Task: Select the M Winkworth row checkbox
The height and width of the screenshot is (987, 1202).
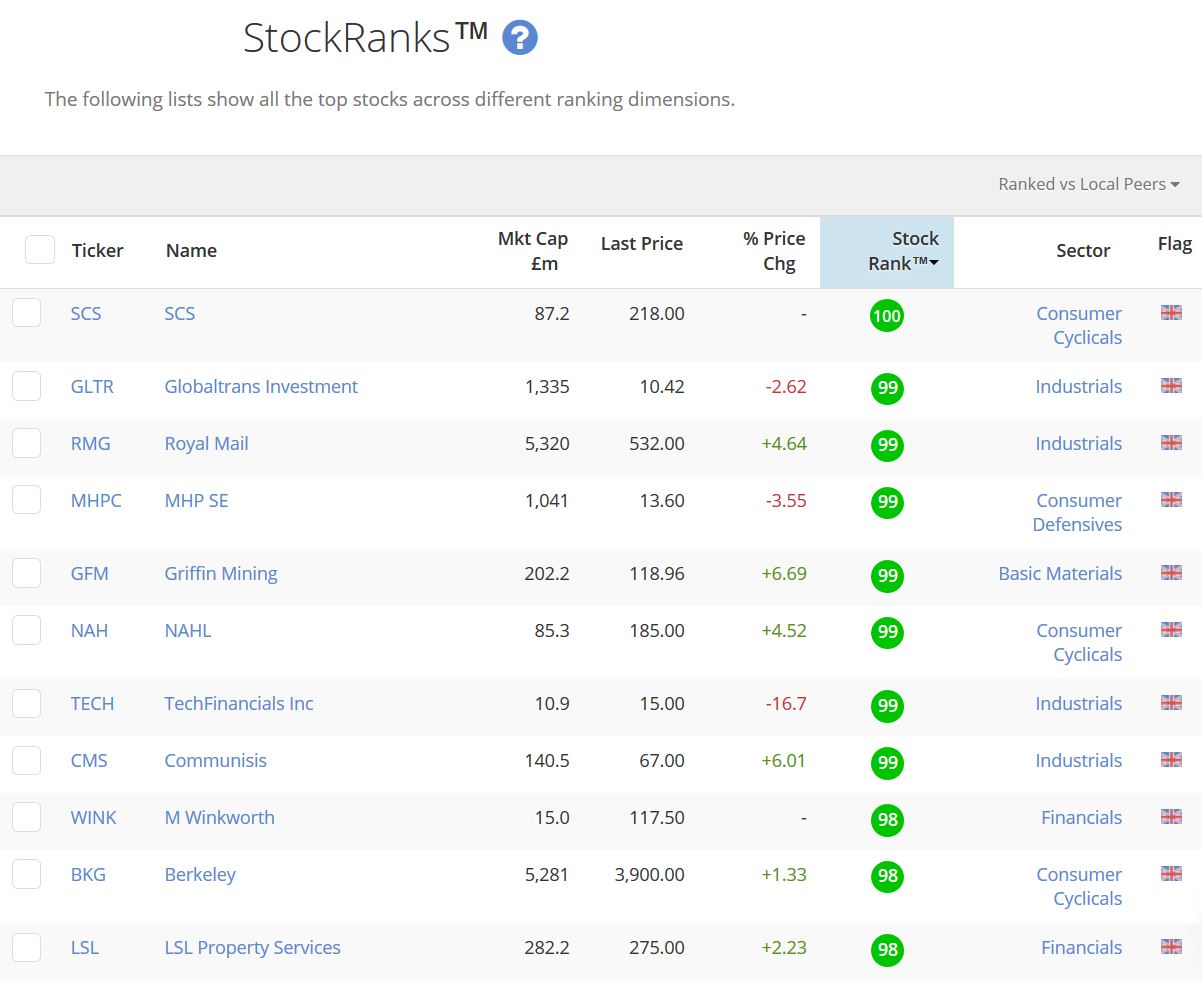Action: click(27, 816)
